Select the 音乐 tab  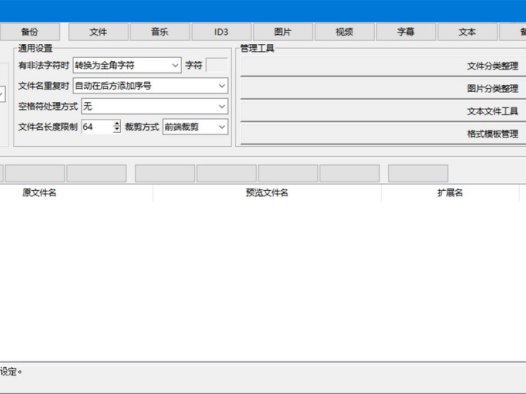coord(160,32)
